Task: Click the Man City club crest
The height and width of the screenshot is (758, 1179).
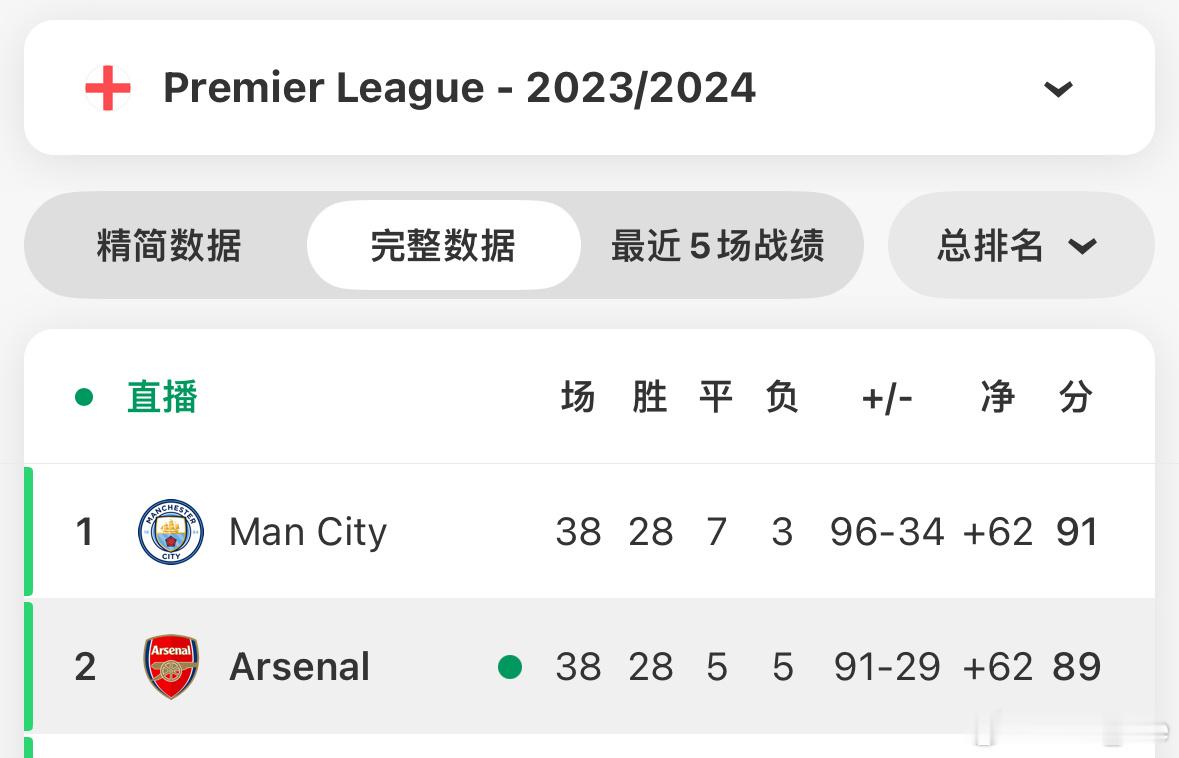Action: pos(171,532)
